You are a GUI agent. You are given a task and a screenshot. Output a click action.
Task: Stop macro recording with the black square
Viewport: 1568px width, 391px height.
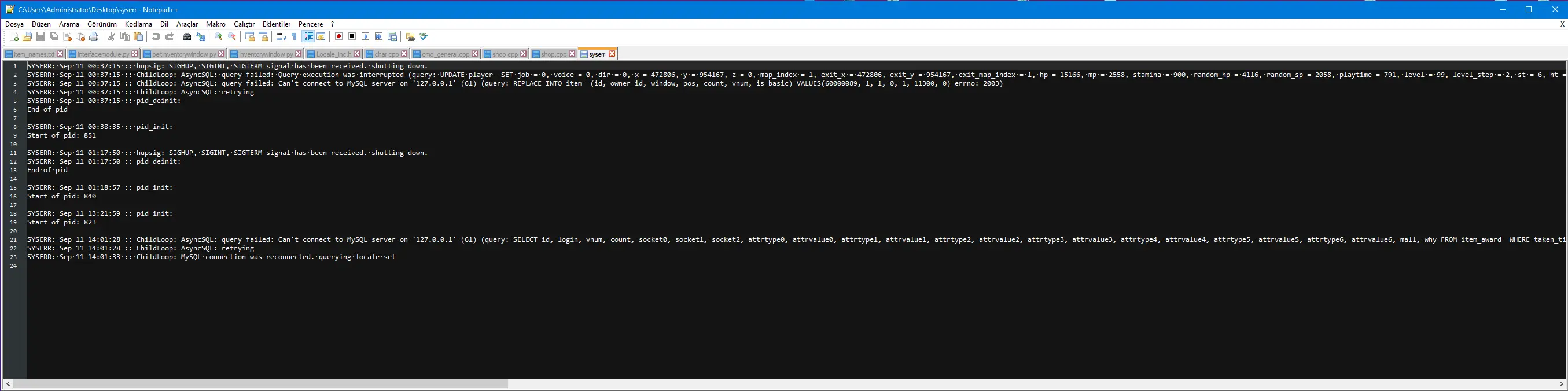(352, 37)
